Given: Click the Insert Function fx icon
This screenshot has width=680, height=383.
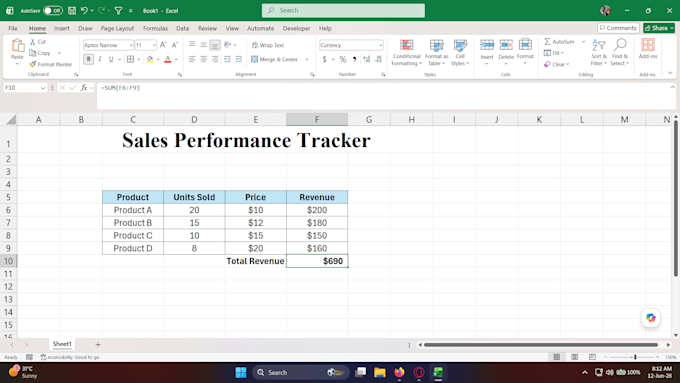Looking at the screenshot, I should coord(84,88).
